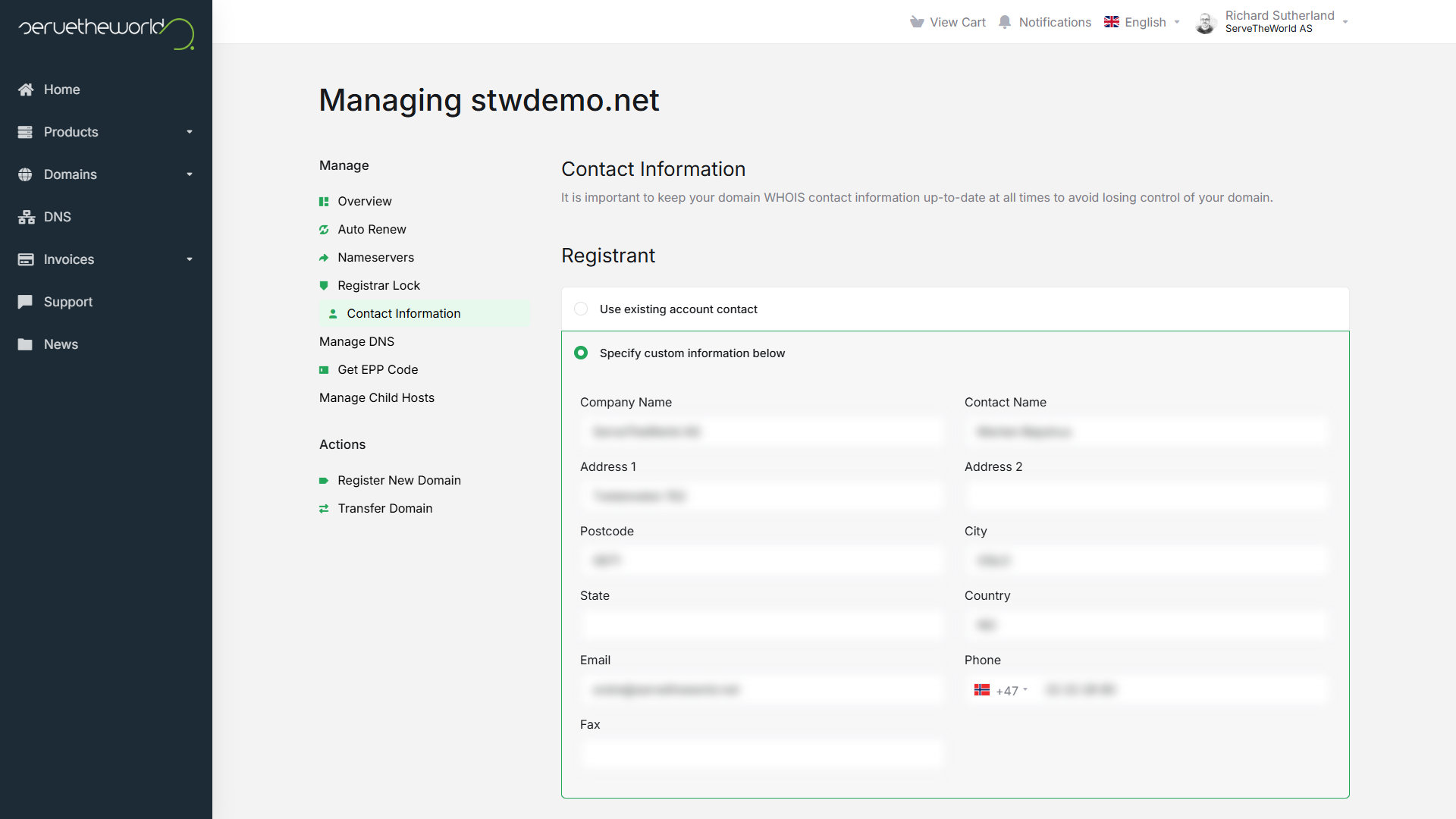The image size is (1456, 819).
Task: Click the Products server icon
Action: (x=25, y=132)
